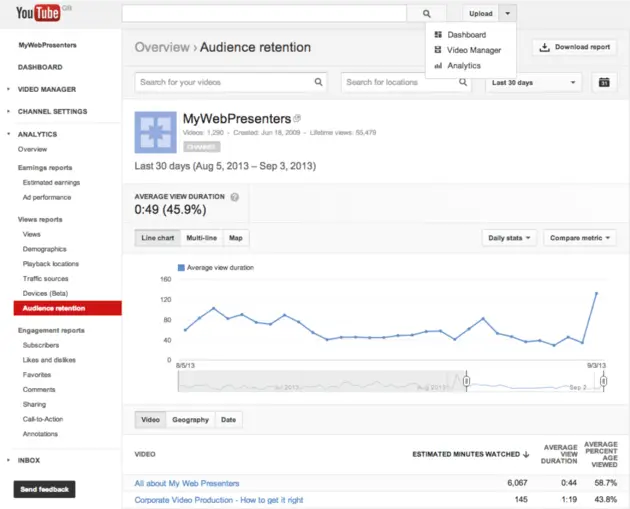Screen dimensions: 630x509
Task: Open Dashboard in the sidebar
Action: click(40, 67)
